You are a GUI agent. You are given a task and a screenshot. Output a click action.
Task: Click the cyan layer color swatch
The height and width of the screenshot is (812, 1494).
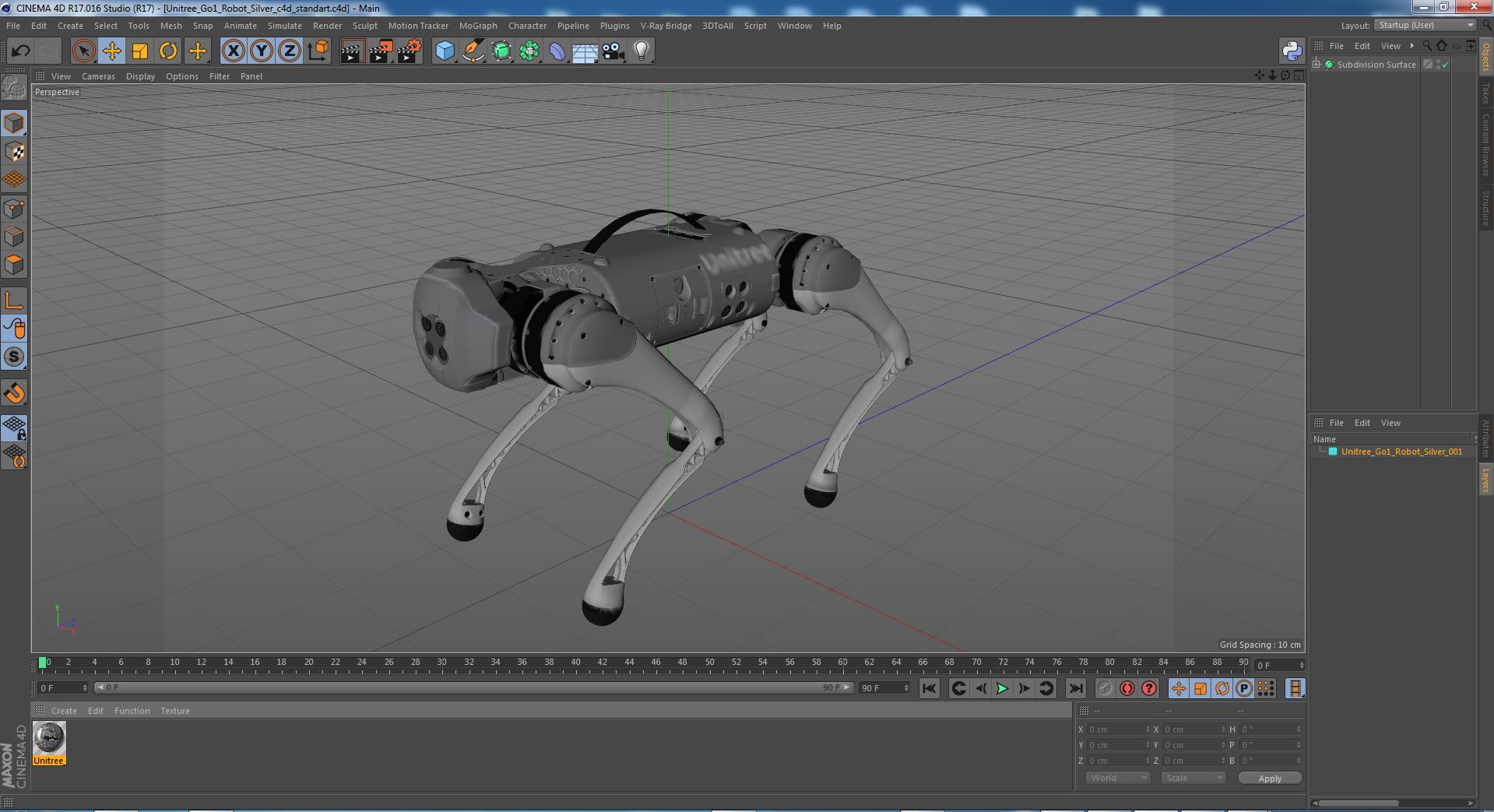[x=1333, y=452]
